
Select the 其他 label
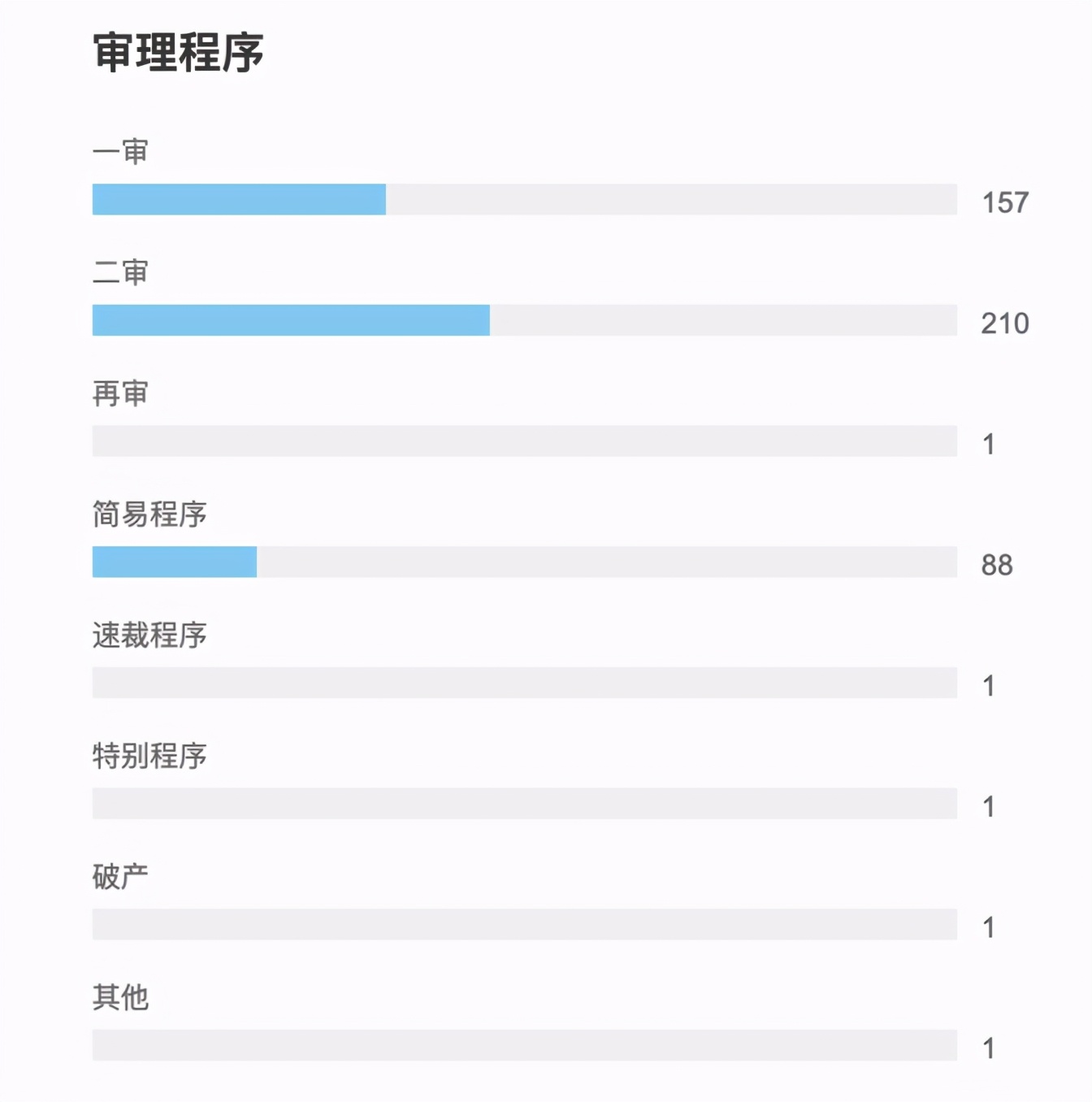click(x=120, y=997)
